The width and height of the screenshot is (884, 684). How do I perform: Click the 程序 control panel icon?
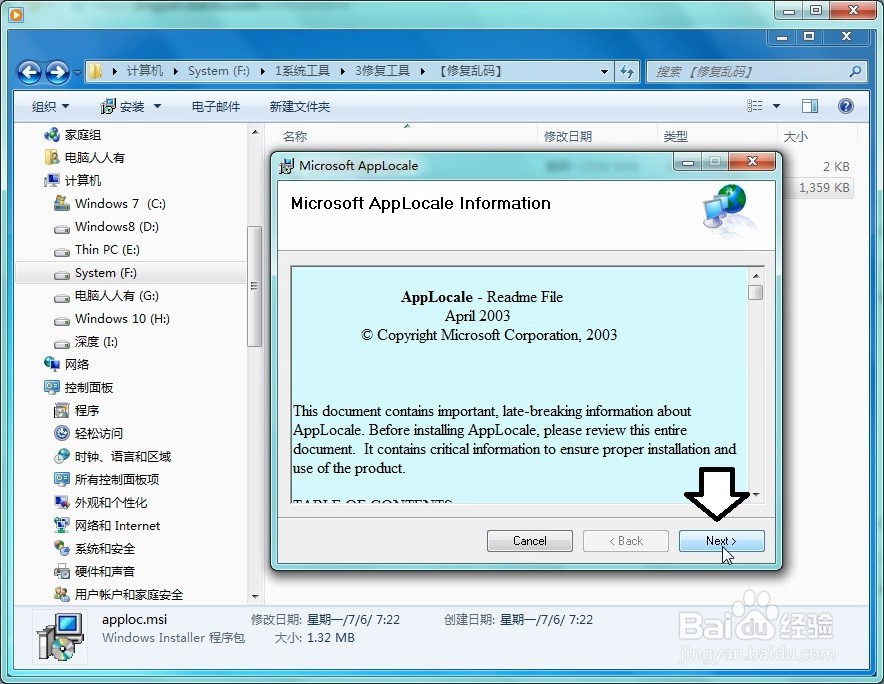coord(61,411)
